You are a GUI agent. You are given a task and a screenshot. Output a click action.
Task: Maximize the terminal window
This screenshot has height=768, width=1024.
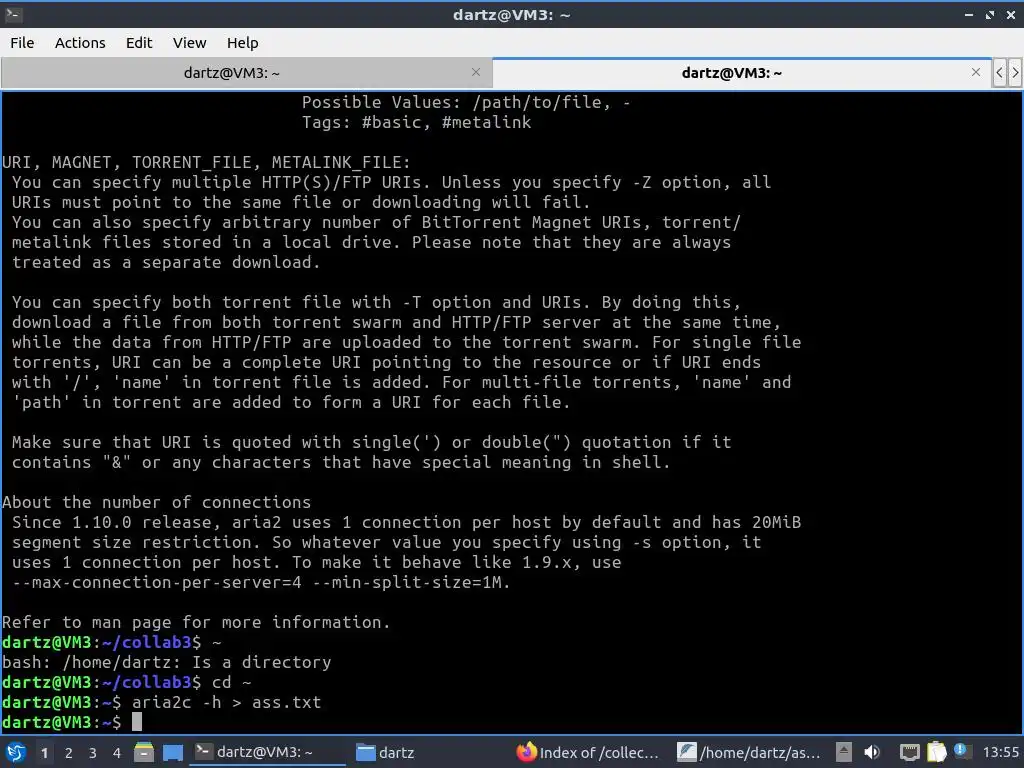(990, 14)
